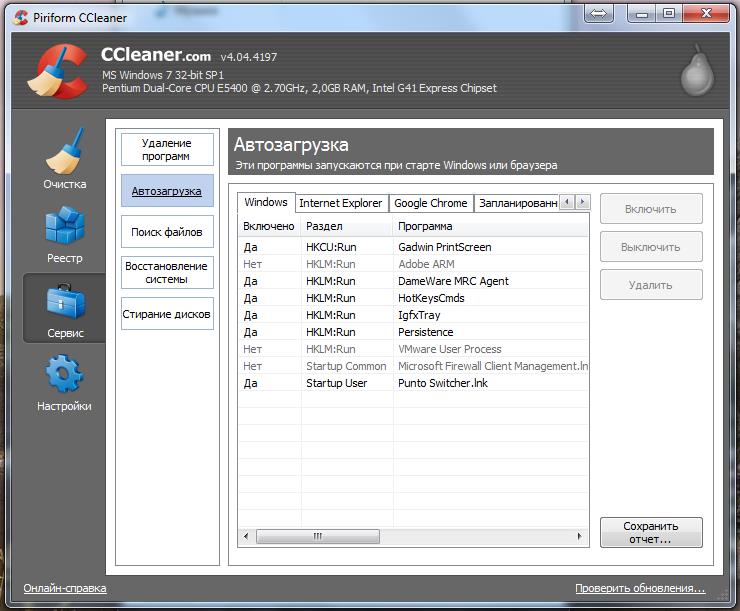
Task: Select the Gadwin PrintScreen entry
Action: (413, 247)
